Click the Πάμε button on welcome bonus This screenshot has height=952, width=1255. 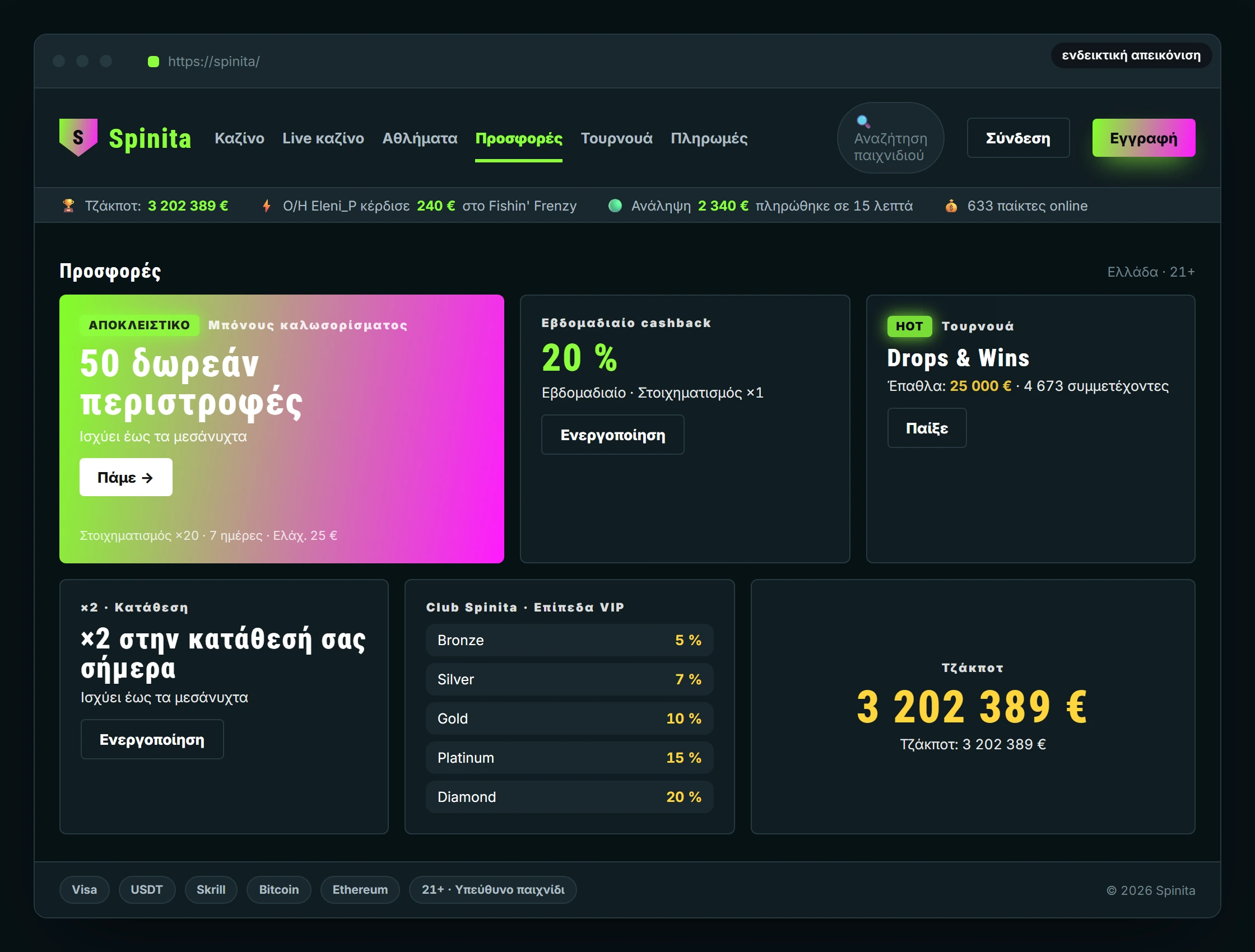coord(126,478)
